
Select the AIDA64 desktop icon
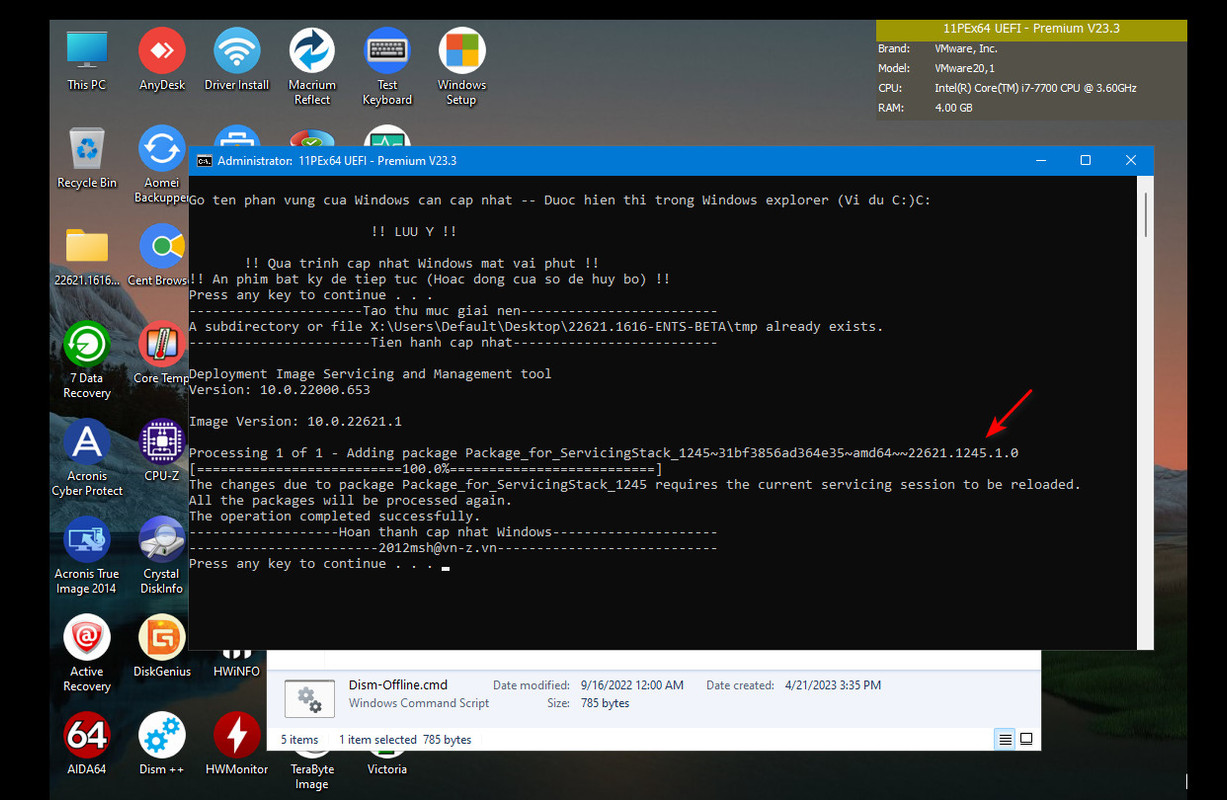tap(87, 745)
